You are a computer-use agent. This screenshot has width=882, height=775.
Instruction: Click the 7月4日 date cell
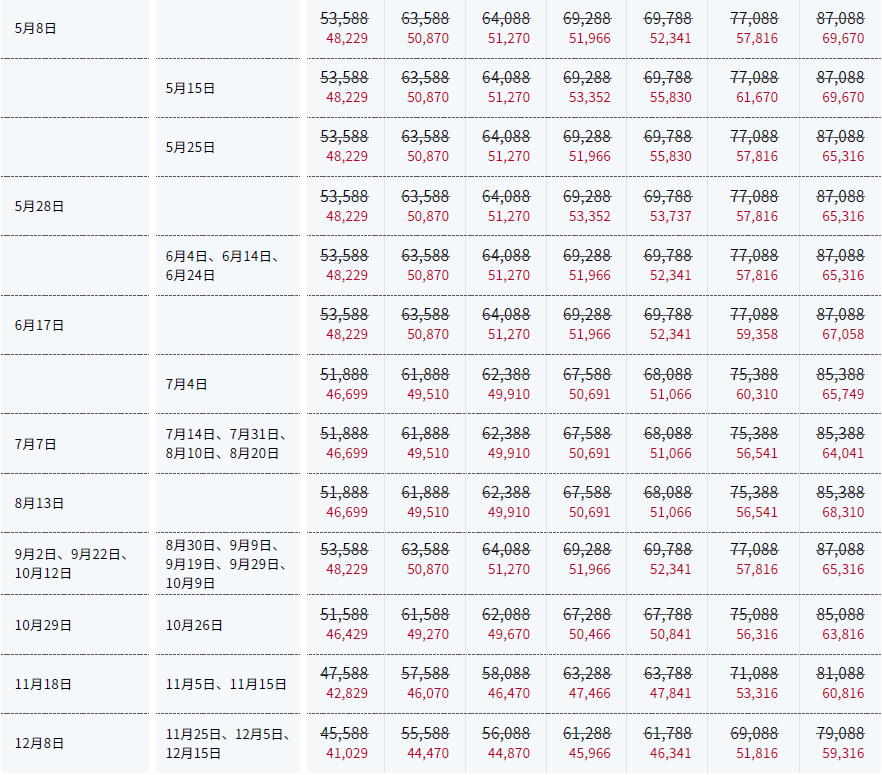click(x=187, y=384)
